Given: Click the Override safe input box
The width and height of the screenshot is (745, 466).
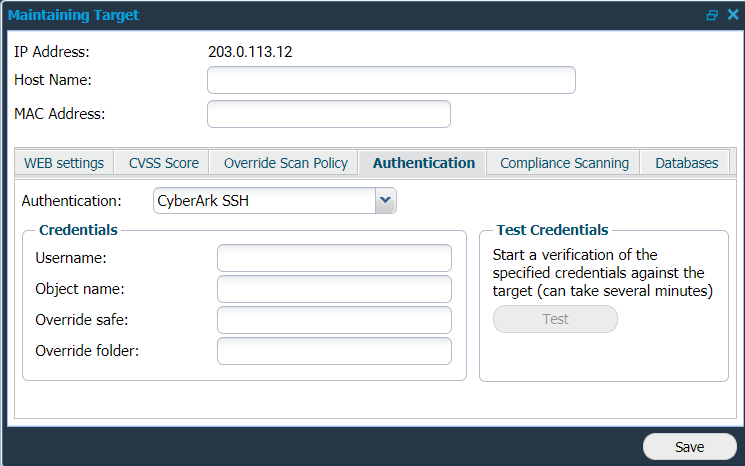Looking at the screenshot, I should click(x=334, y=320).
